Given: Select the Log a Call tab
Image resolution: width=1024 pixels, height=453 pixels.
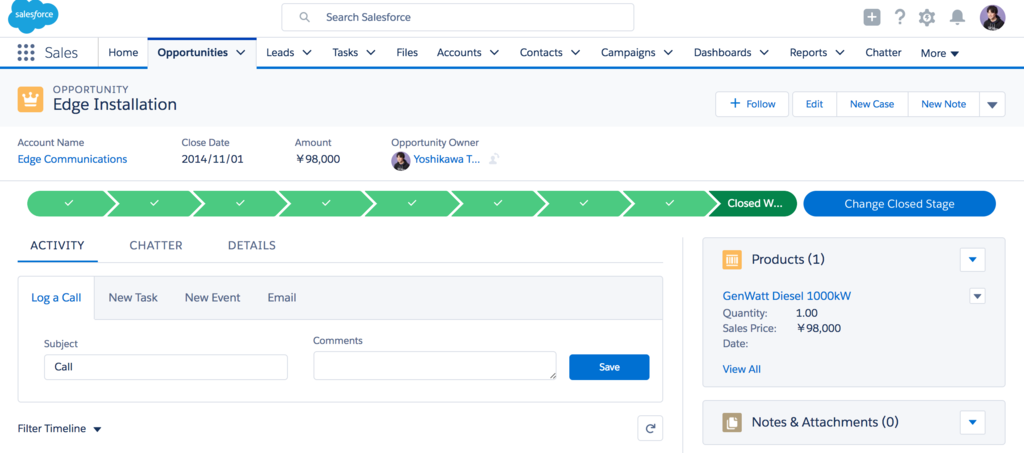Looking at the screenshot, I should pyautogui.click(x=56, y=298).
